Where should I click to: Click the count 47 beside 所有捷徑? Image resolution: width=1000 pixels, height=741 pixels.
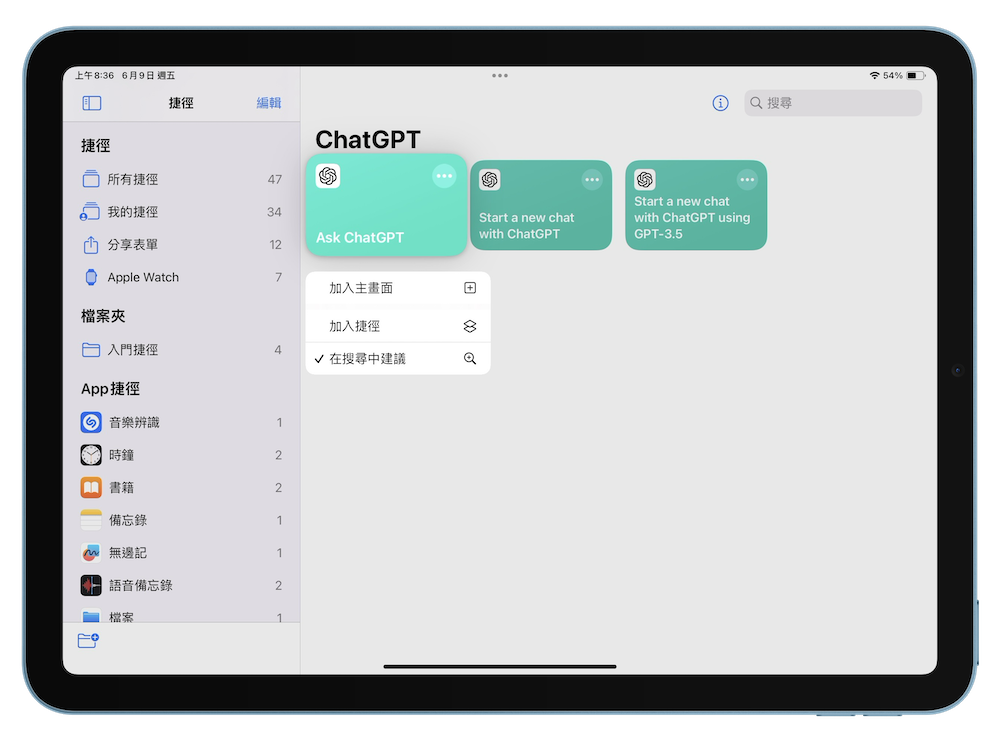click(x=275, y=179)
